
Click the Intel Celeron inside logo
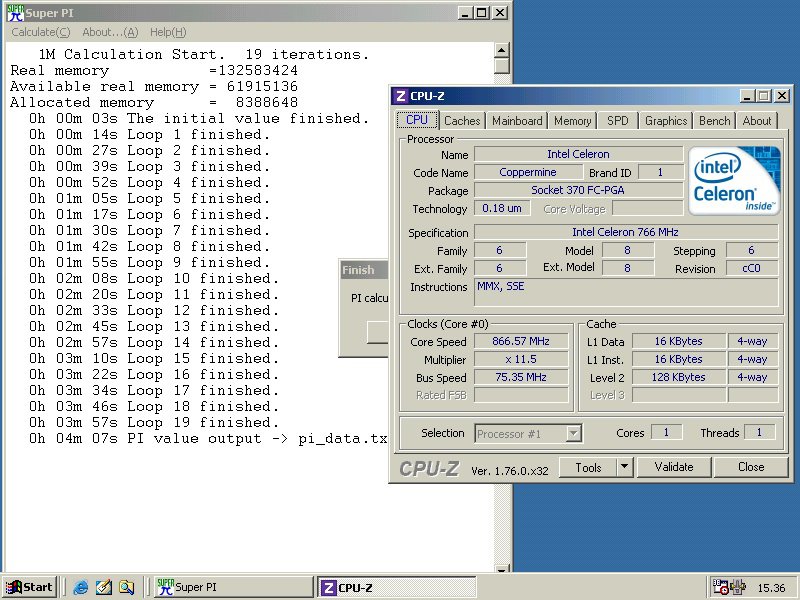click(x=736, y=180)
